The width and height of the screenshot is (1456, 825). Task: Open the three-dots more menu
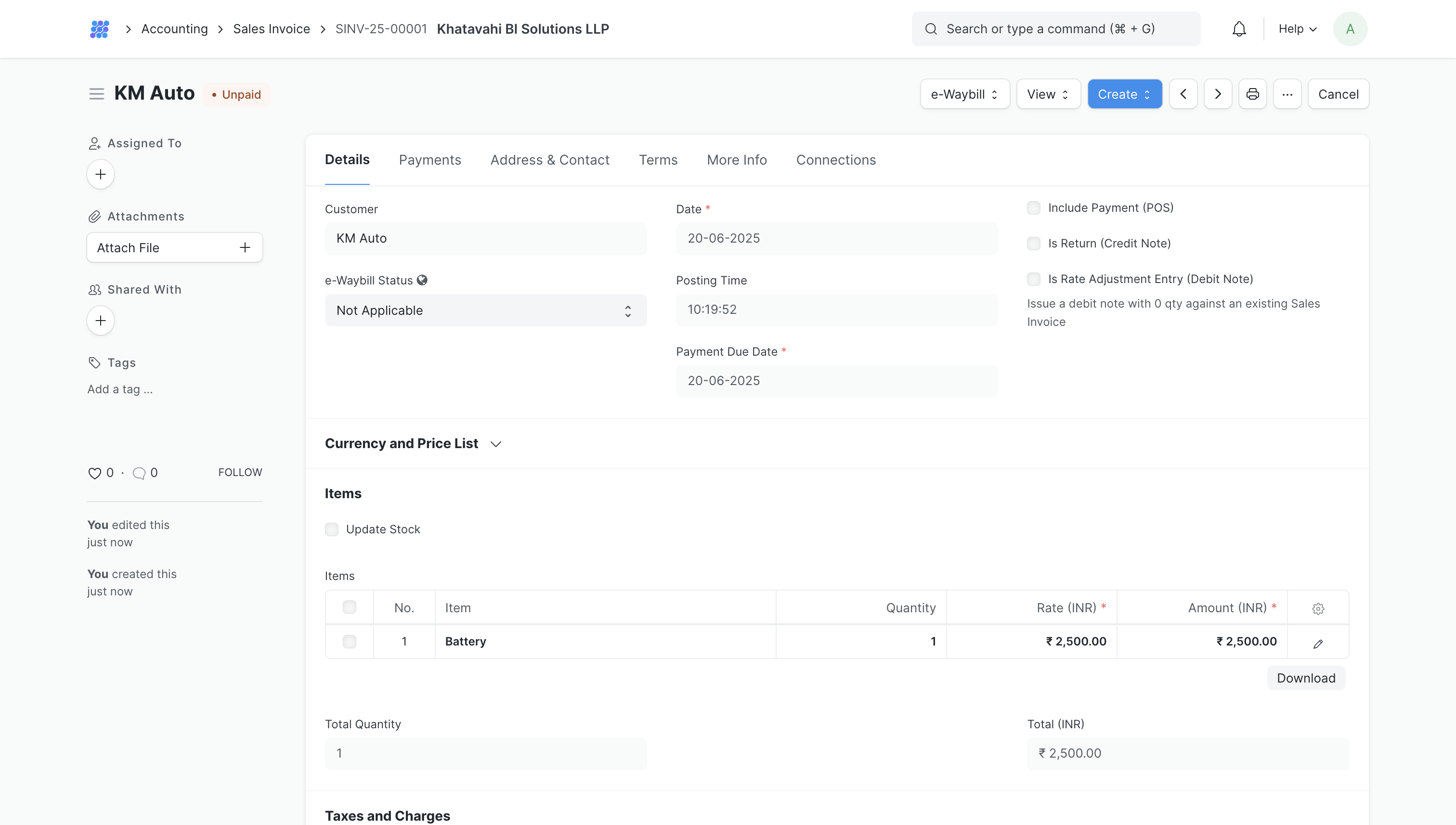(1287, 94)
